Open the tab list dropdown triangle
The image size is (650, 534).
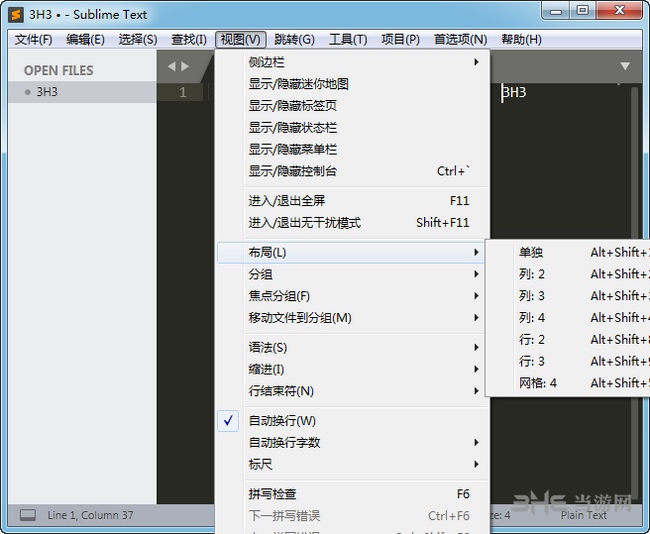tap(625, 66)
